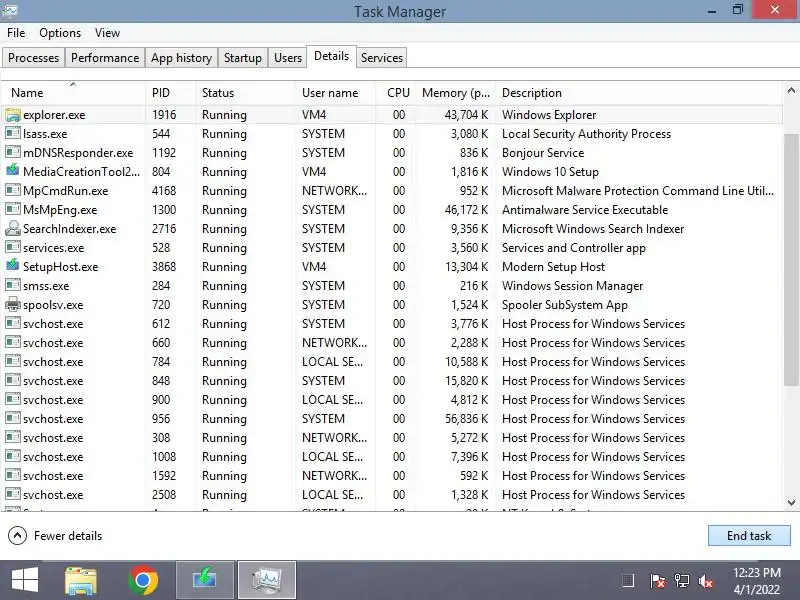Open the Windows Start button

coord(24,580)
